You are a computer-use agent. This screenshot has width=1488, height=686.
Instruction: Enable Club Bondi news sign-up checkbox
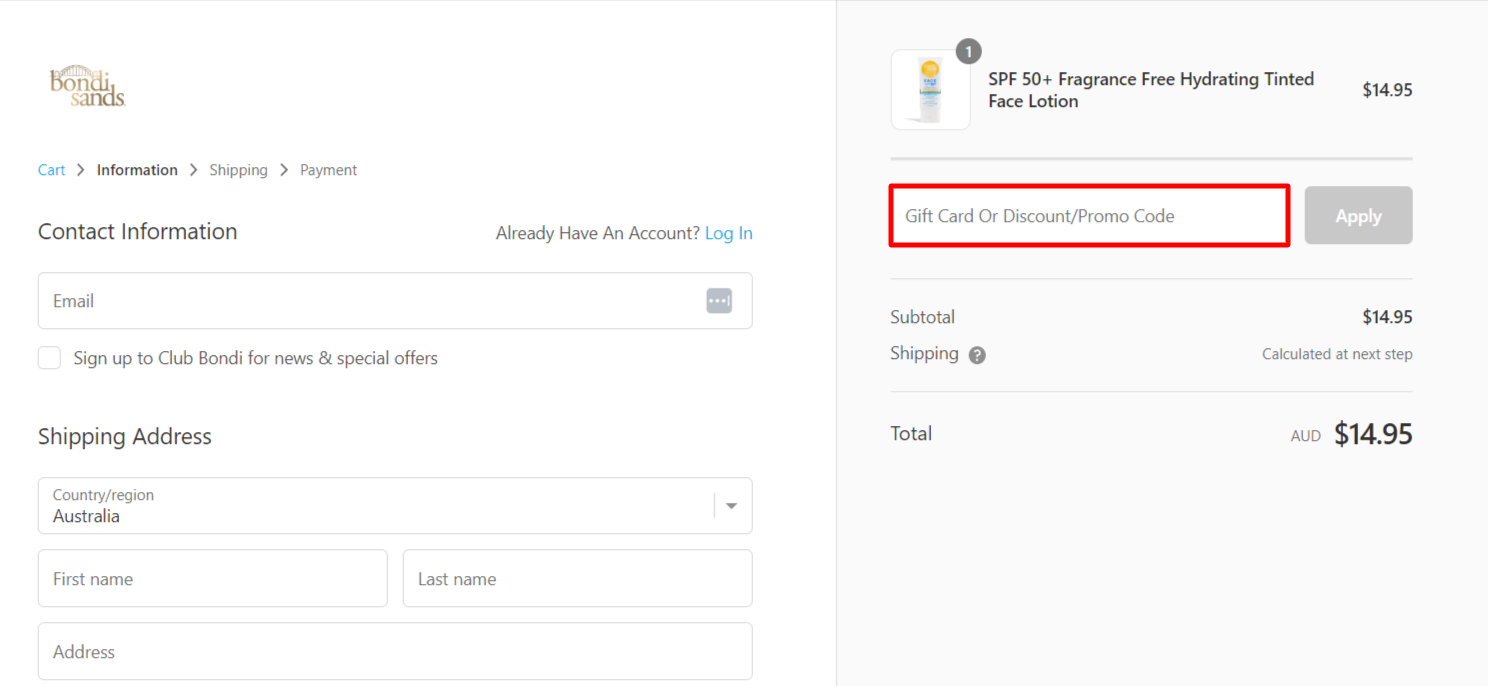coord(50,358)
